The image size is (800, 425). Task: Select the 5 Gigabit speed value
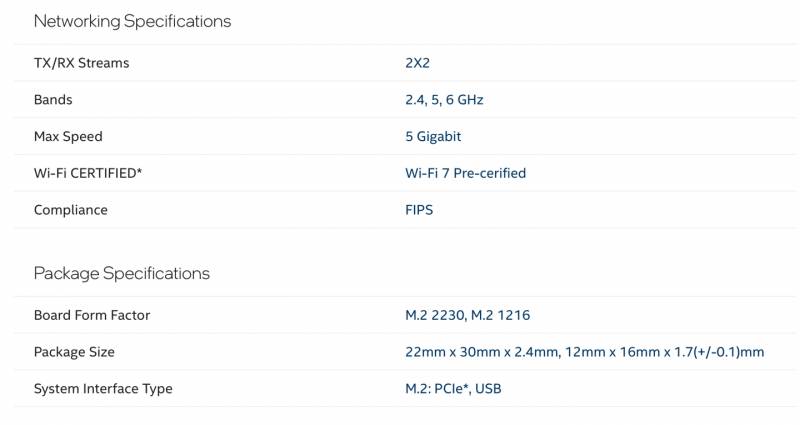[433, 136]
